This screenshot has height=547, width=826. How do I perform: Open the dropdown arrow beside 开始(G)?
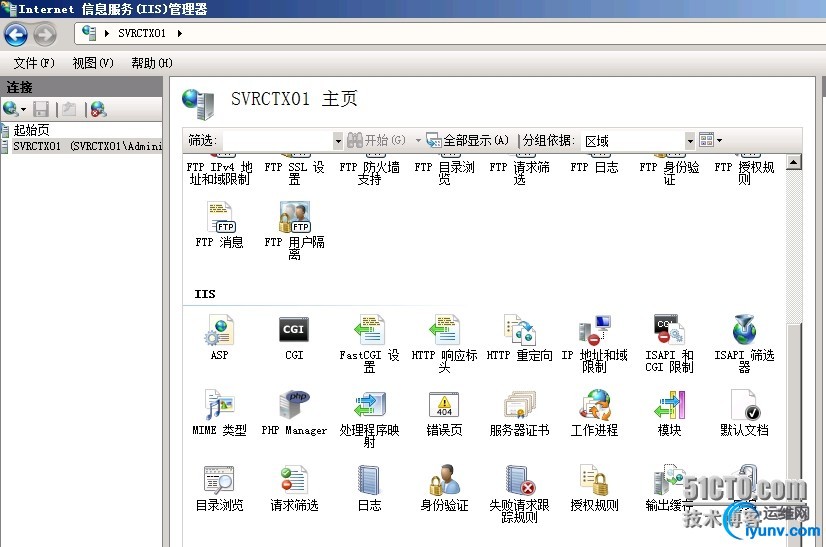tap(418, 141)
